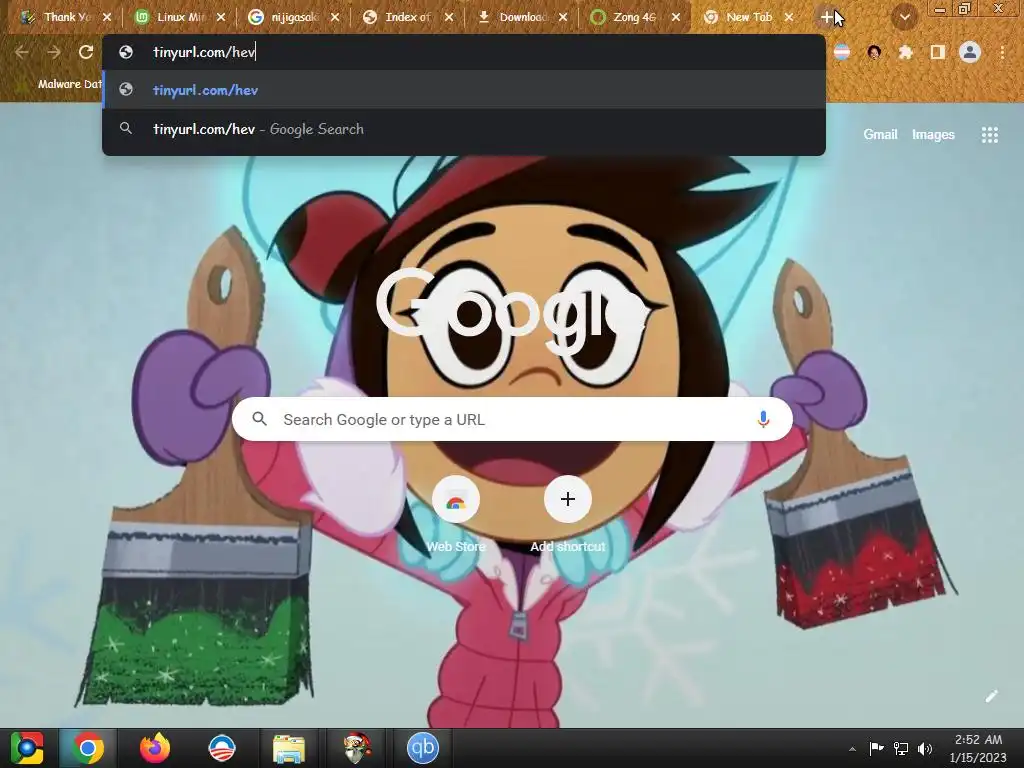
Task: Launch Firefox from the taskbar
Action: pos(155,748)
